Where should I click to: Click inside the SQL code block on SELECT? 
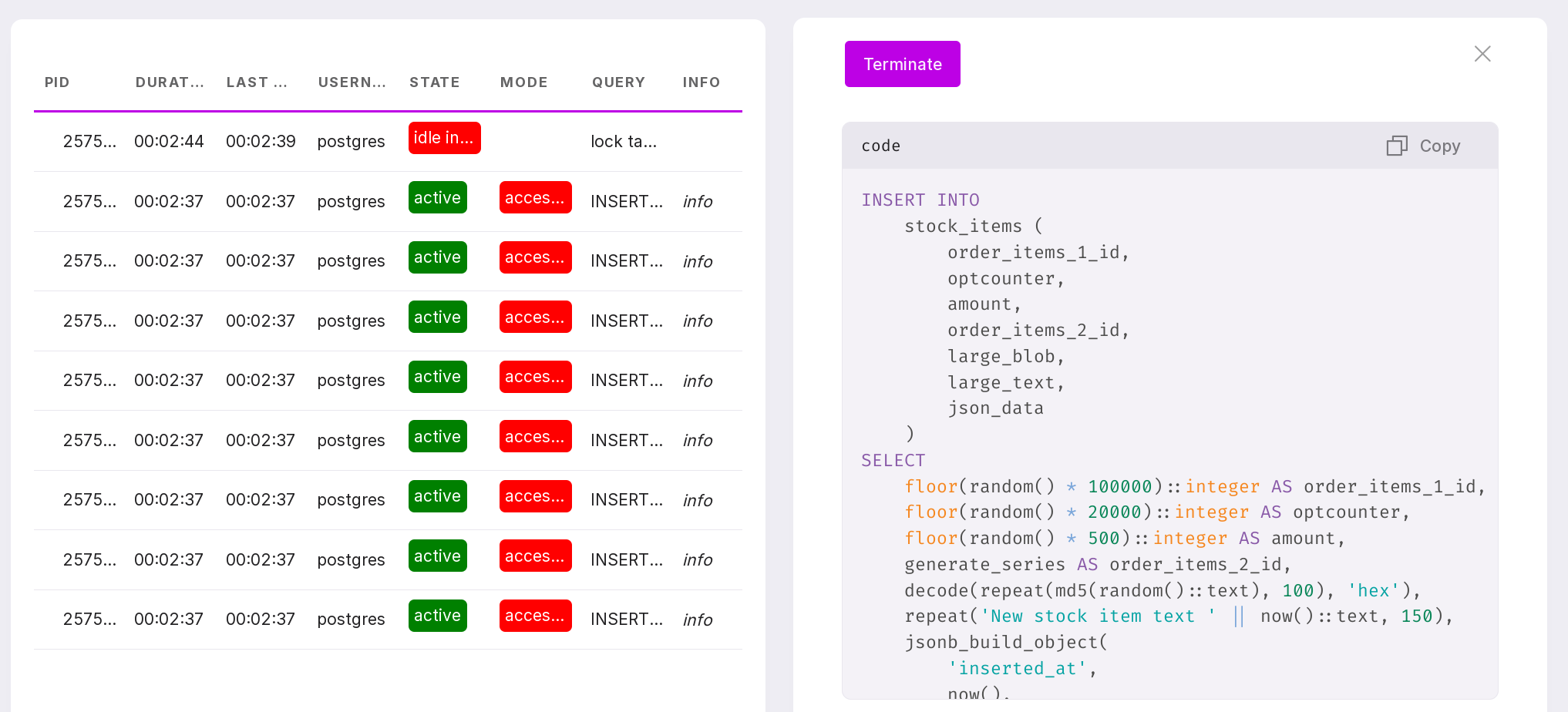click(x=893, y=461)
